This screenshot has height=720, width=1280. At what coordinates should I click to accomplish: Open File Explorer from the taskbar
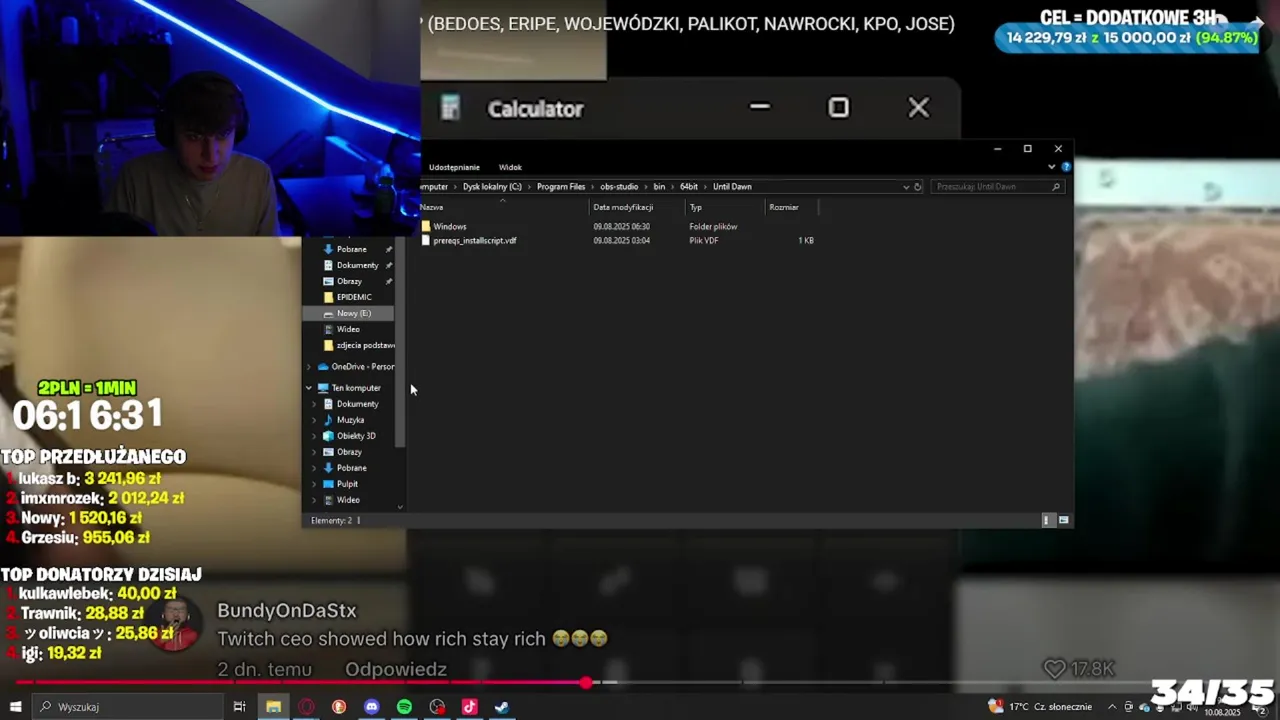pyautogui.click(x=273, y=707)
